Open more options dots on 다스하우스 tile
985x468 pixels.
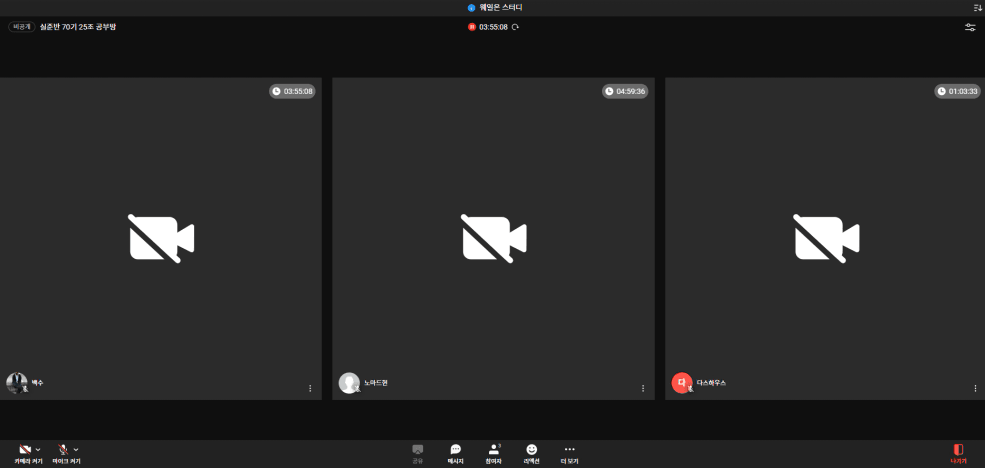pyautogui.click(x=975, y=388)
